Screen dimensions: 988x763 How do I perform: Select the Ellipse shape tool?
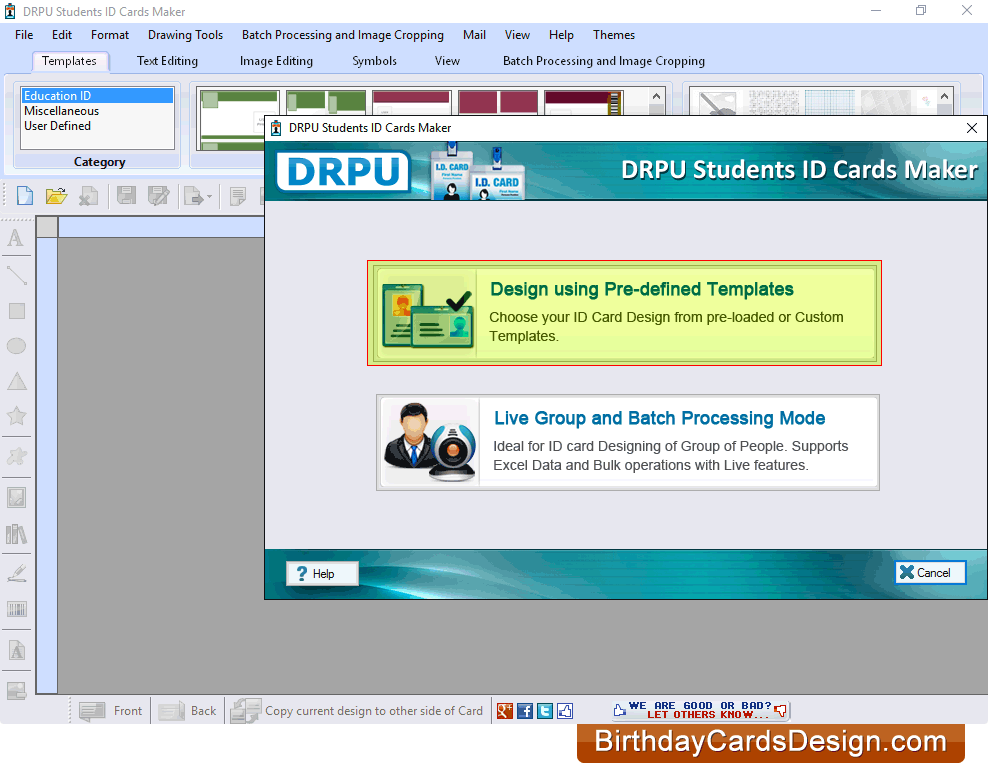point(15,346)
